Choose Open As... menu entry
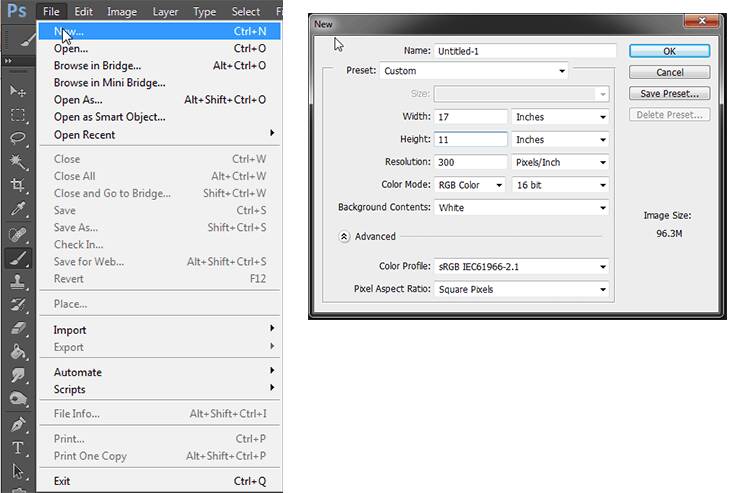 (x=160, y=100)
